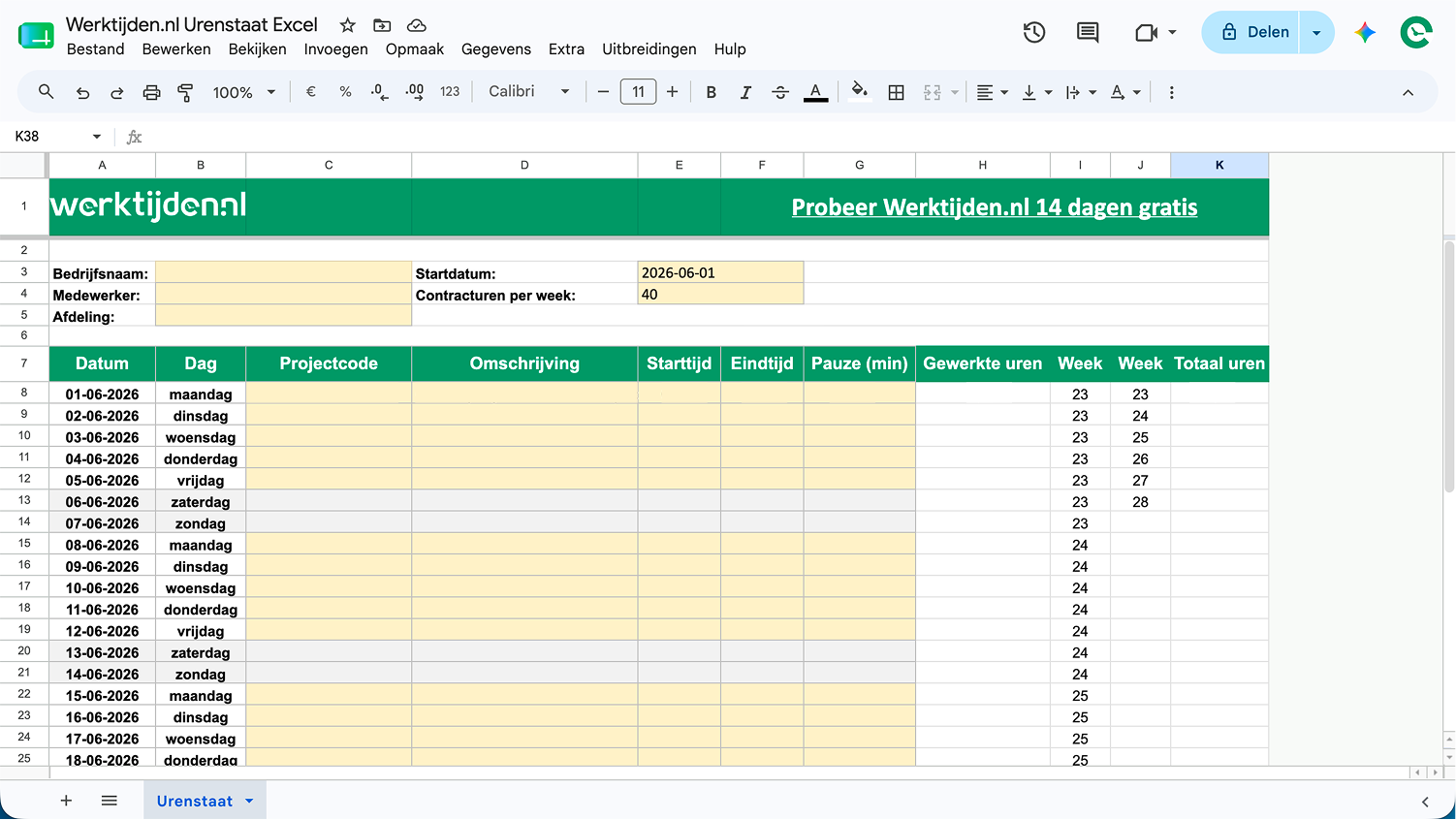This screenshot has width=1456, height=820.
Task: Decrease decimal places
Action: pyautogui.click(x=380, y=92)
